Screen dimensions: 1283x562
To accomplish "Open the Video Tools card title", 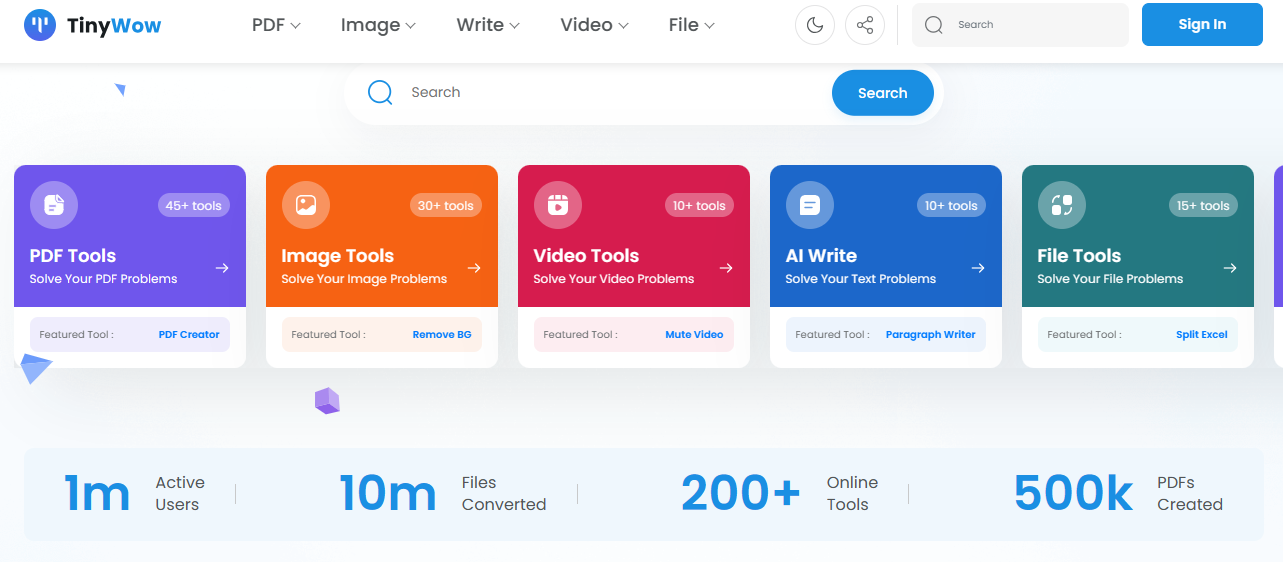I will coord(587,256).
